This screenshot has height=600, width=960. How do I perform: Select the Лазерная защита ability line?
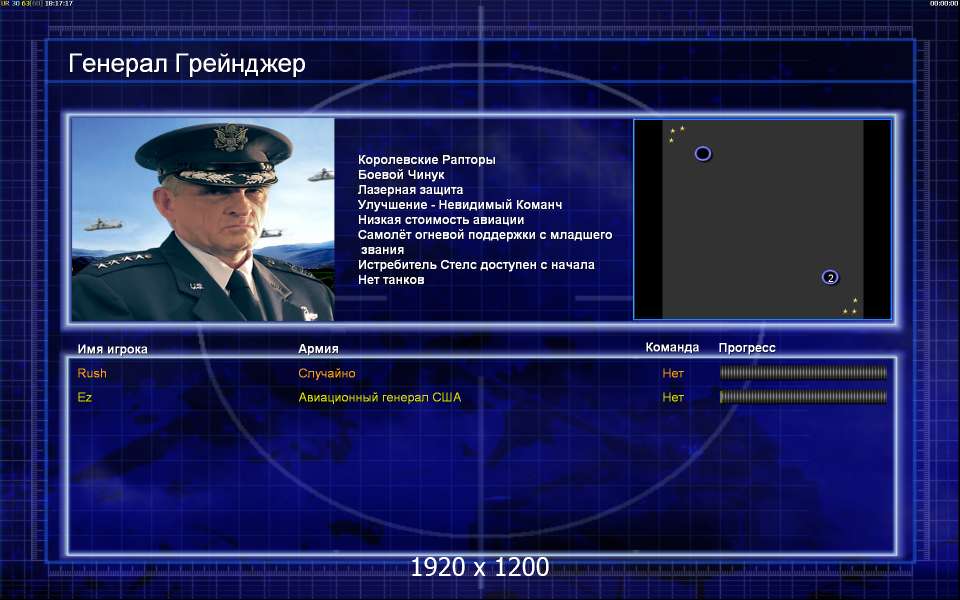(410, 190)
